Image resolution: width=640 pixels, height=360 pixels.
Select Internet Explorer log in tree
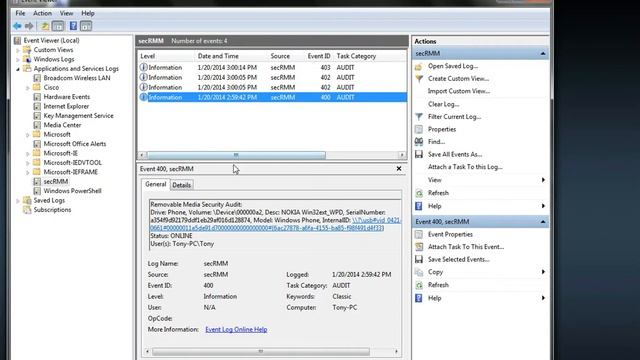click(x=66, y=107)
